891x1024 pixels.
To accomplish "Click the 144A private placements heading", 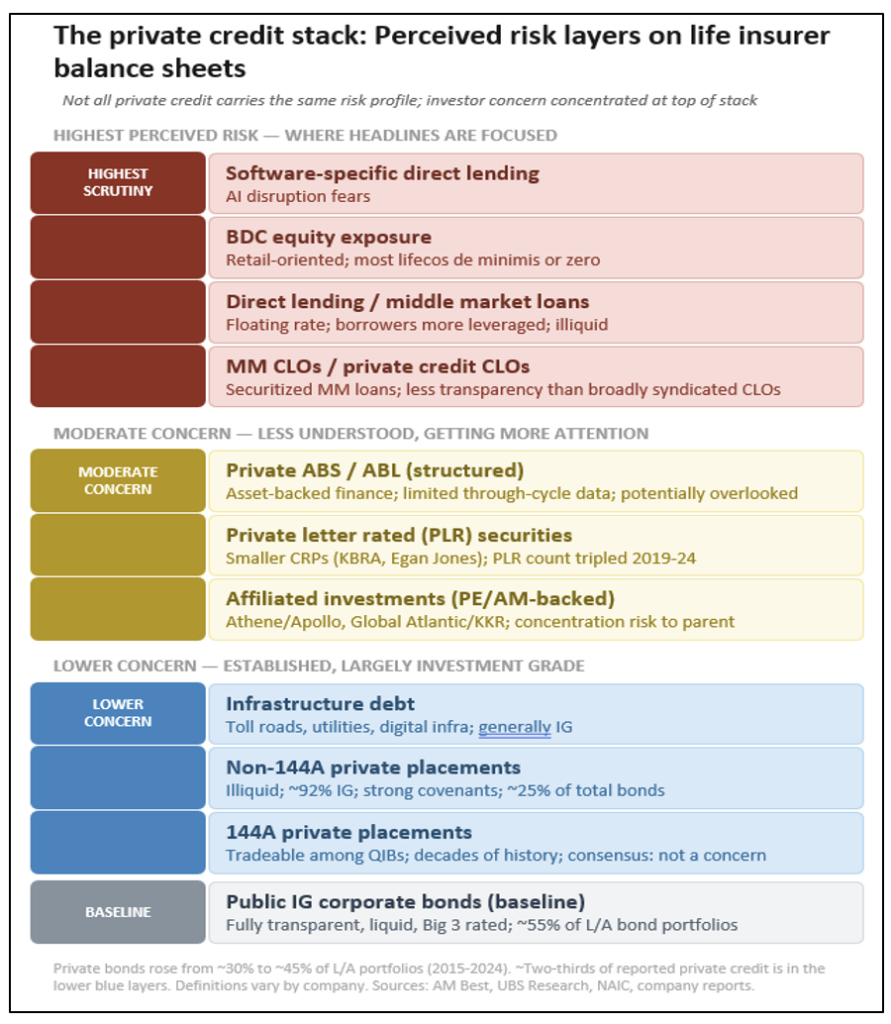I will pyautogui.click(x=349, y=832).
